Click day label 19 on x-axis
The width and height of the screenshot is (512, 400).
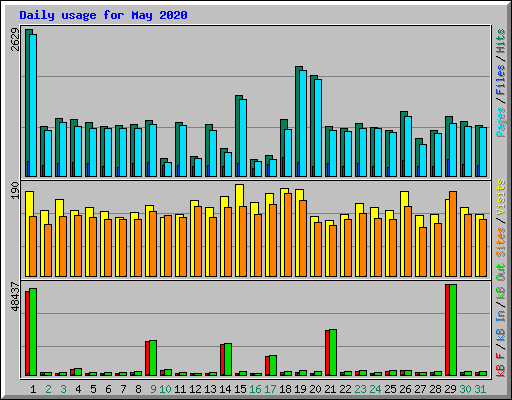point(300,389)
